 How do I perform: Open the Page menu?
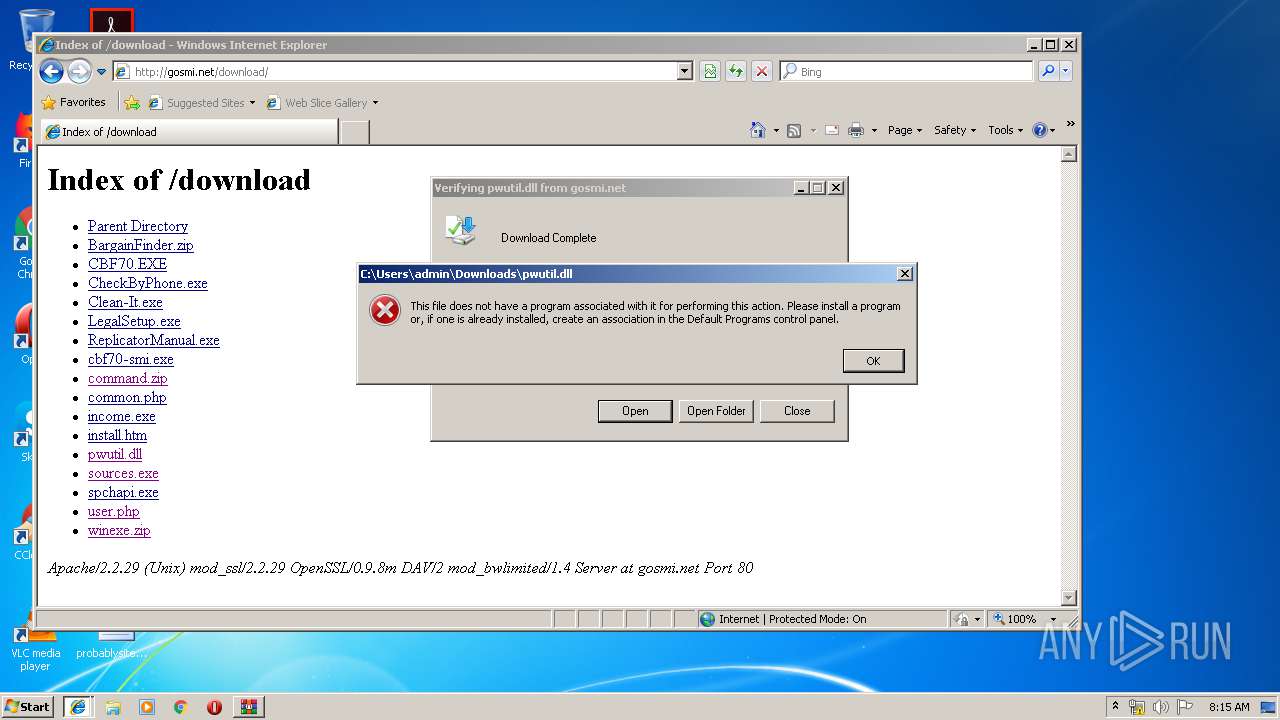[905, 130]
